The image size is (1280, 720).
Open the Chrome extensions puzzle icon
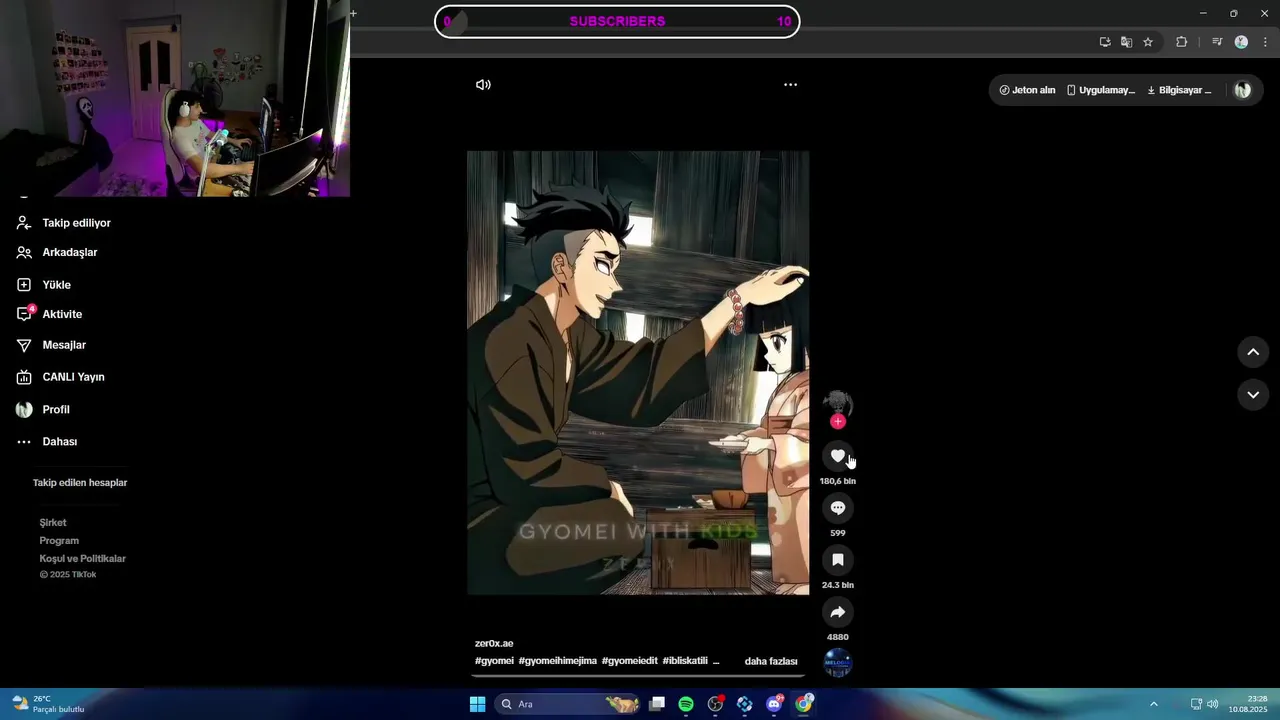(x=1182, y=42)
